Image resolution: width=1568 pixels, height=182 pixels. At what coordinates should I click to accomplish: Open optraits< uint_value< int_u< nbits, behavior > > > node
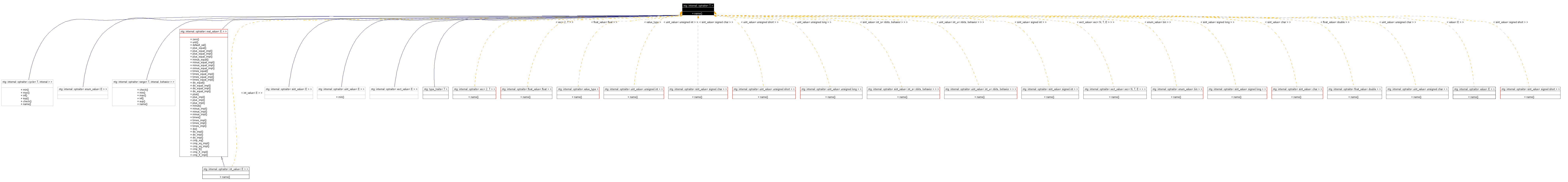coord(981,93)
